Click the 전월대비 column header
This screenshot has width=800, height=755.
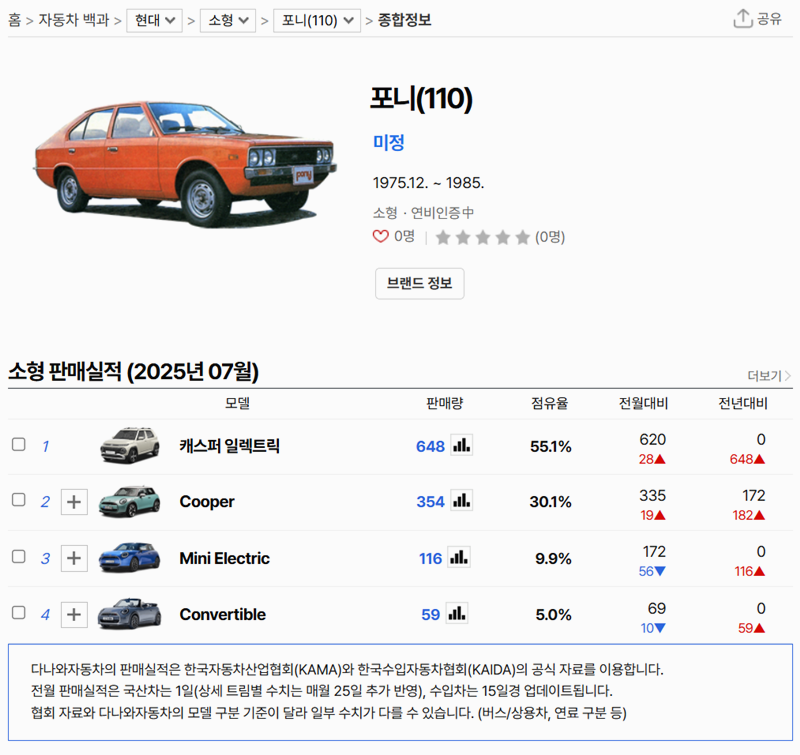[x=643, y=404]
